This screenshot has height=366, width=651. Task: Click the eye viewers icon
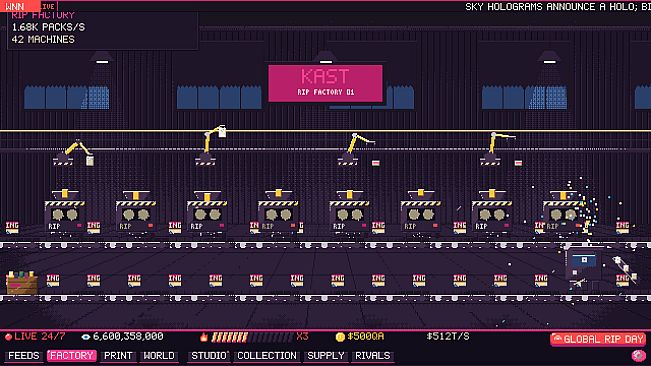tap(86, 337)
